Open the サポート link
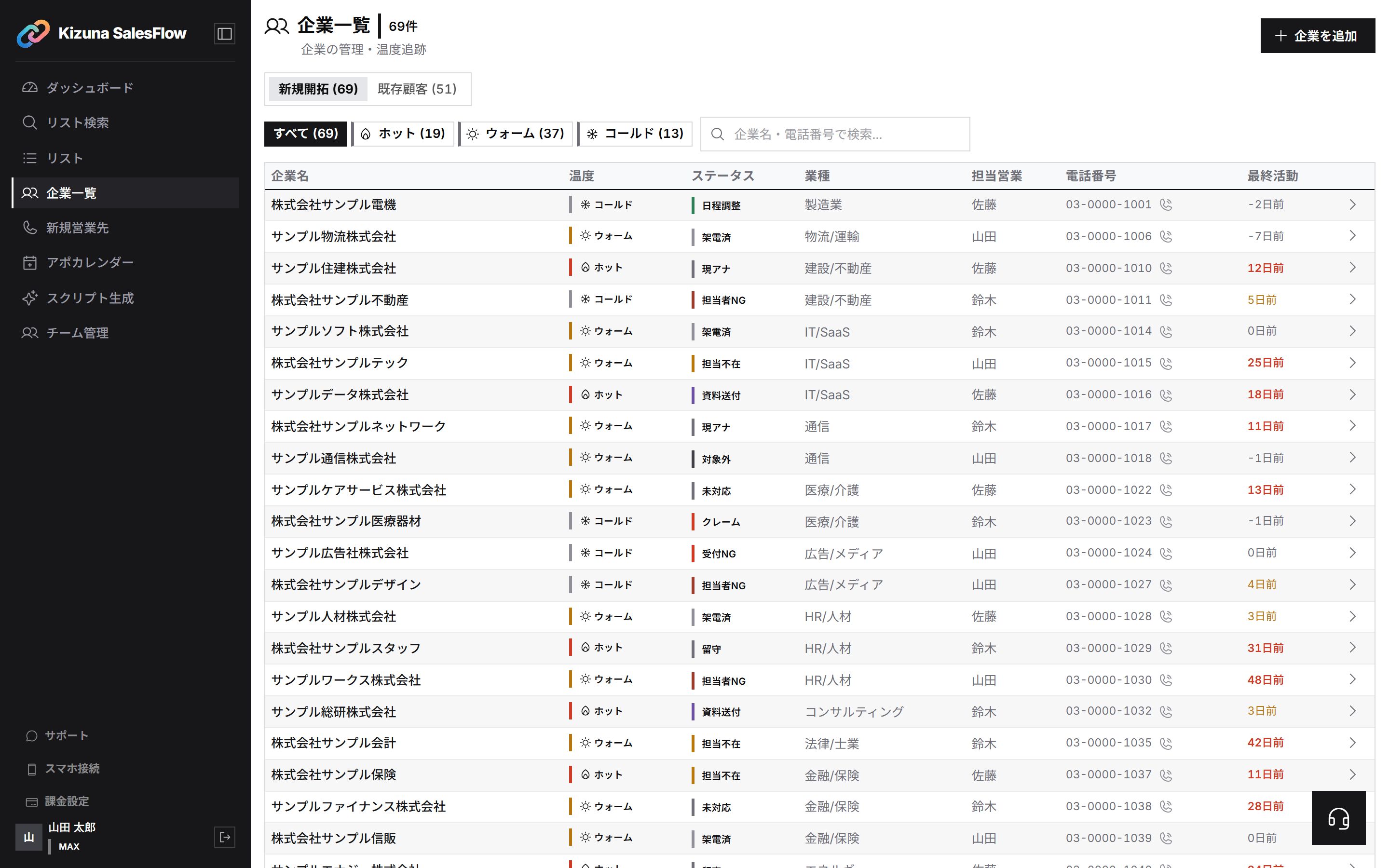 57,735
